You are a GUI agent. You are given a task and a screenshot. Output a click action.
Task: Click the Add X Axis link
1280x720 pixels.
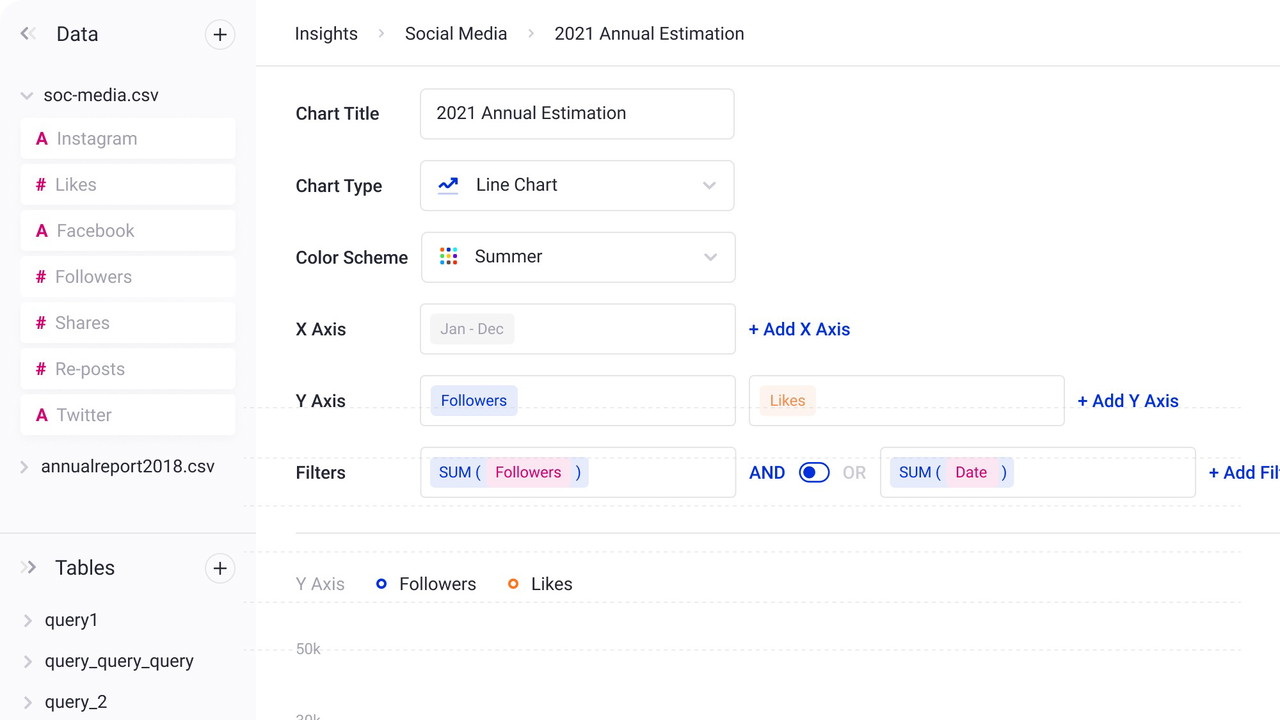pyautogui.click(x=799, y=329)
